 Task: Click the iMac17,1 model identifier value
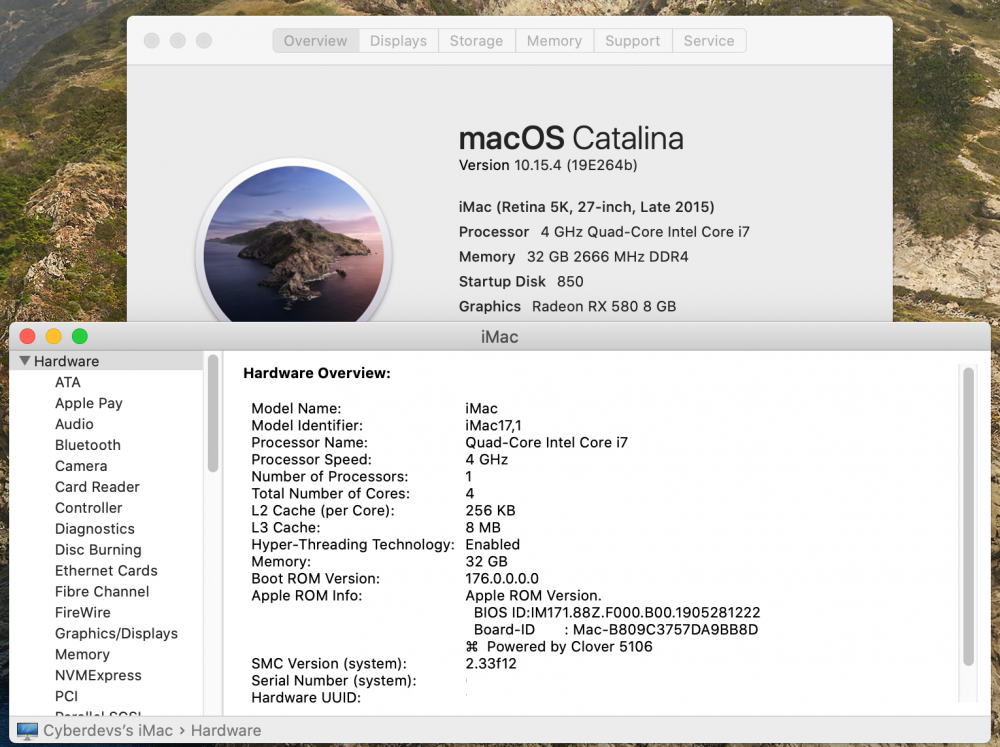(x=493, y=425)
